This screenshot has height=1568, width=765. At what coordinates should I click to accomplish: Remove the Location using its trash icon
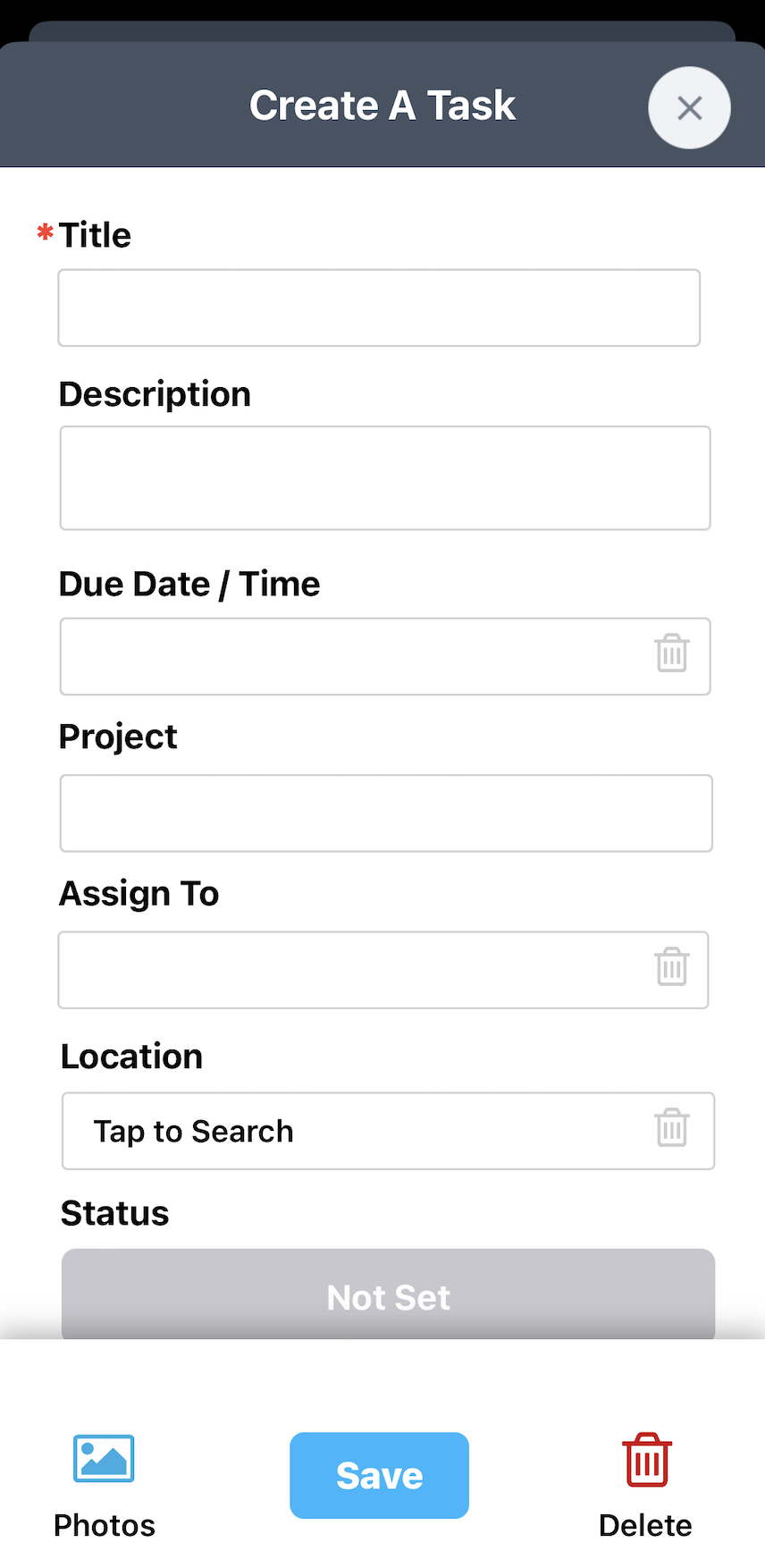(671, 1128)
